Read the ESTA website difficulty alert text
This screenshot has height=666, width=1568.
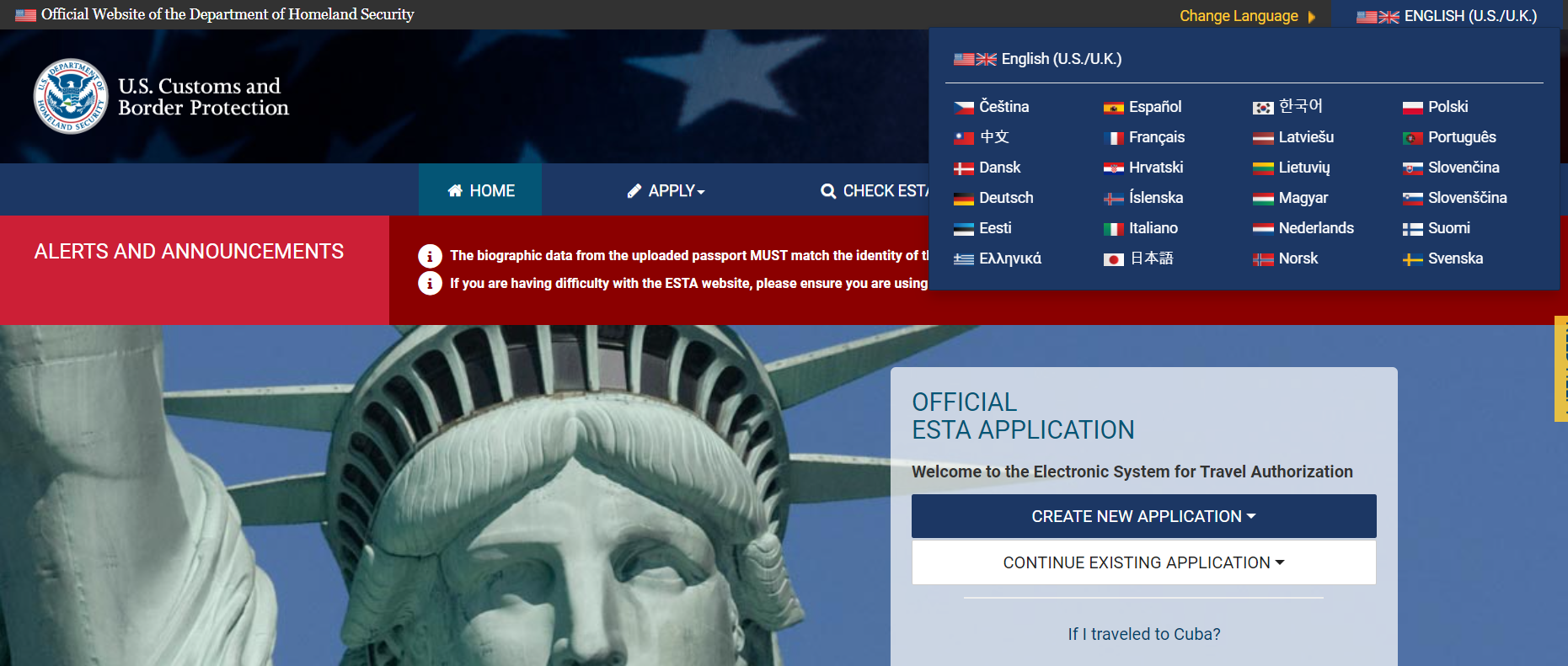point(689,283)
